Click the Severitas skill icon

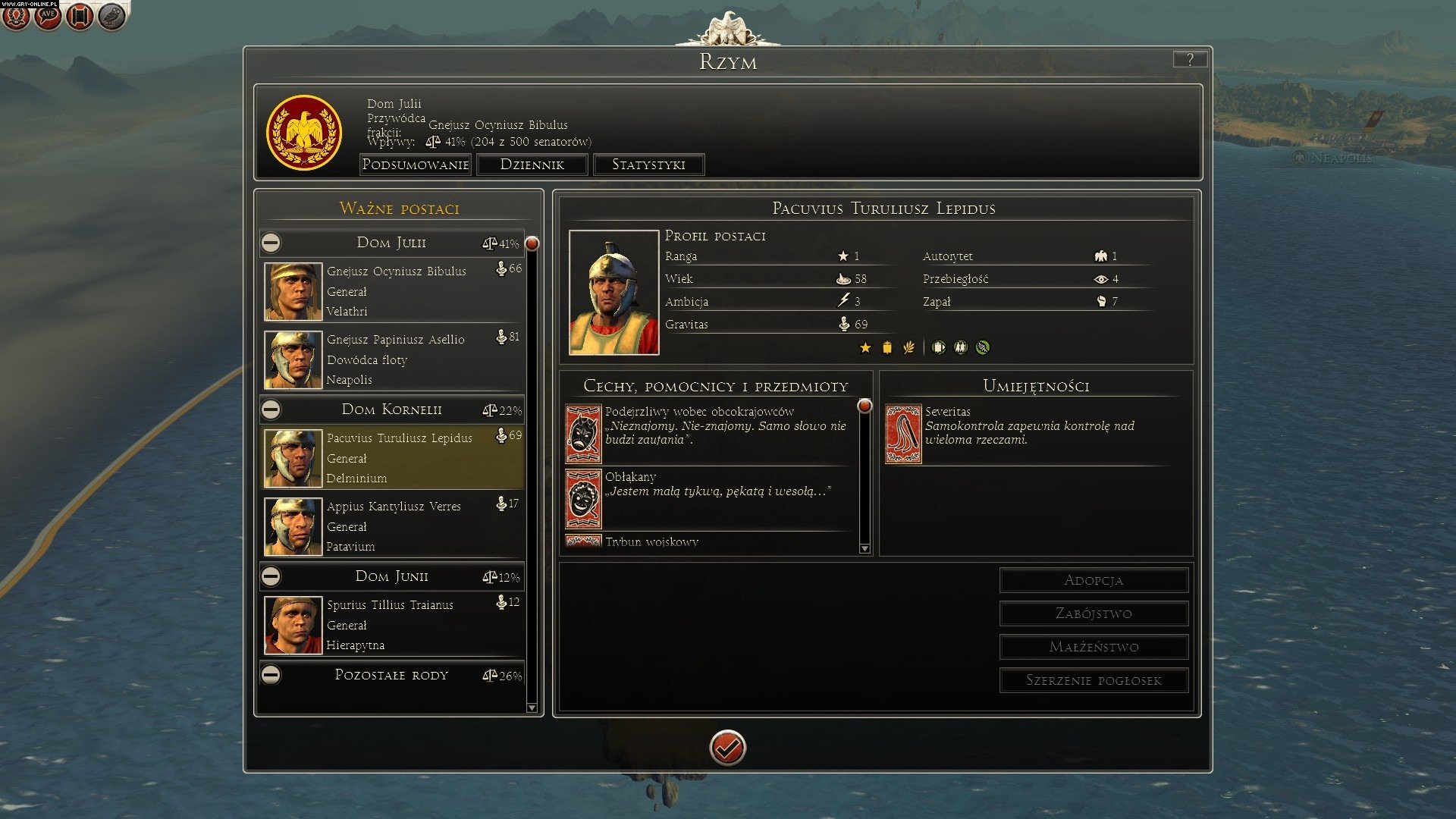[x=903, y=434]
